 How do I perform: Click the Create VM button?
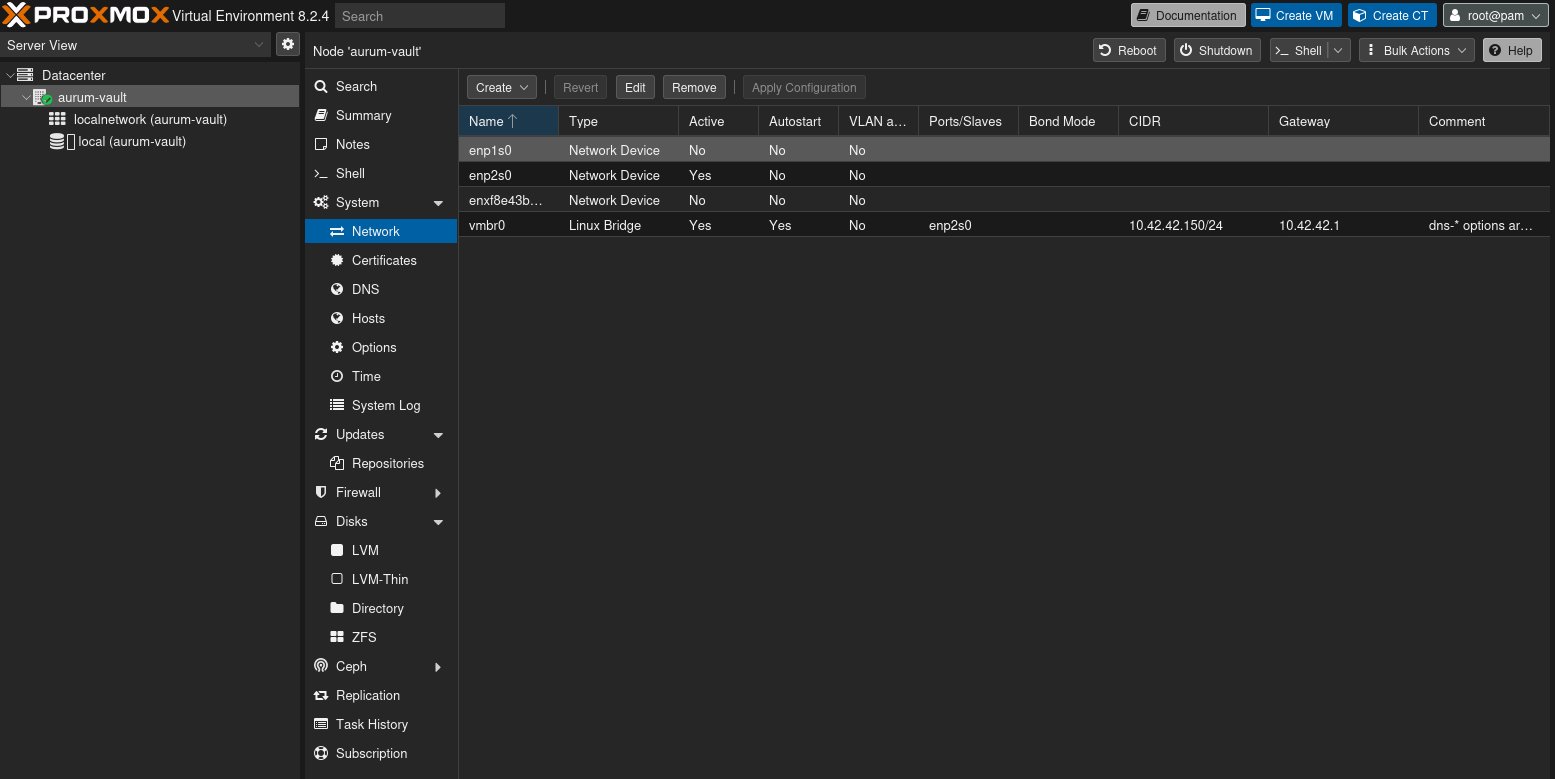1296,15
